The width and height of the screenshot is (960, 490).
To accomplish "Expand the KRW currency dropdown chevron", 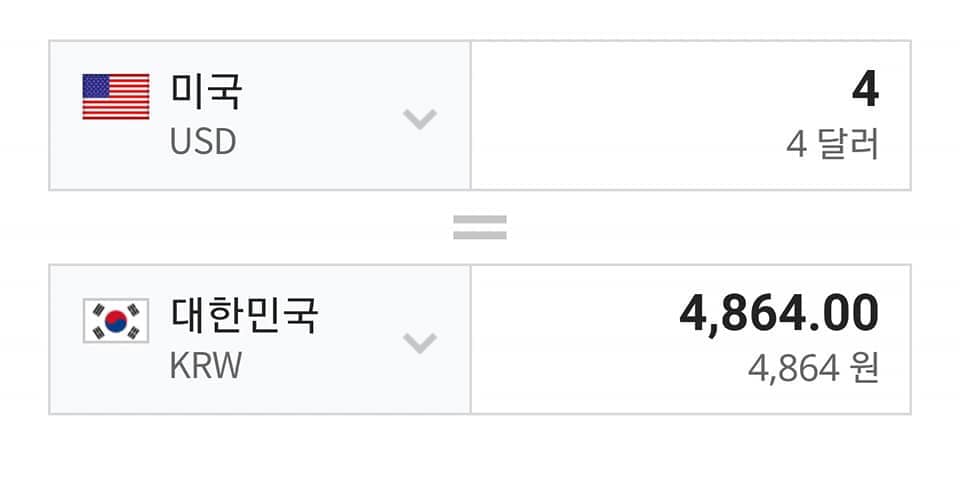I will (x=420, y=343).
